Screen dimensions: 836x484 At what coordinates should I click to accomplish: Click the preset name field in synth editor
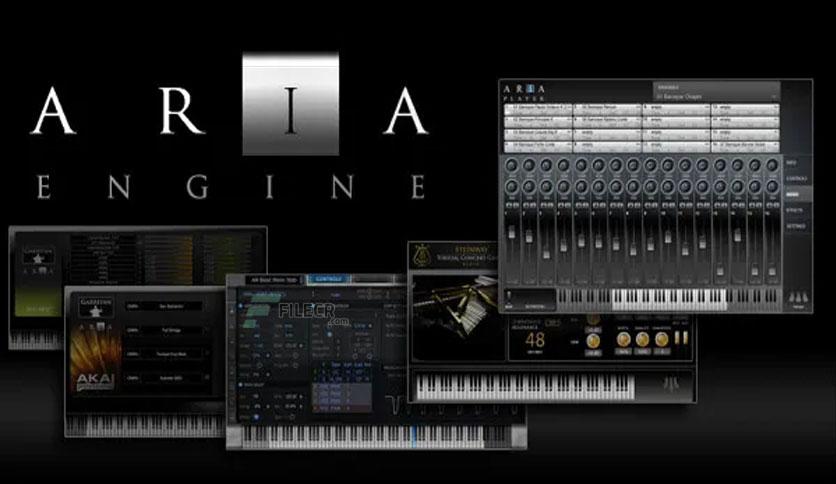(x=274, y=280)
